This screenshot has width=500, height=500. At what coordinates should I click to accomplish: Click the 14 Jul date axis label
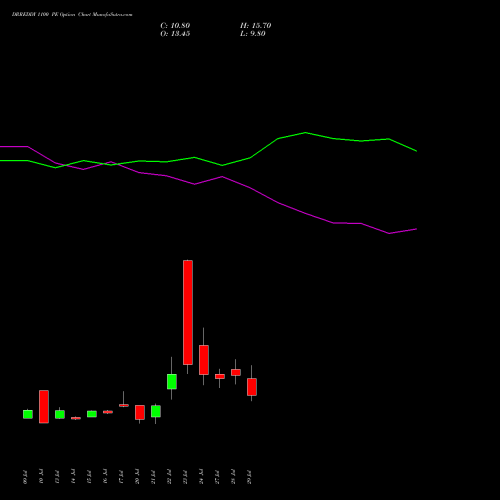[73, 477]
